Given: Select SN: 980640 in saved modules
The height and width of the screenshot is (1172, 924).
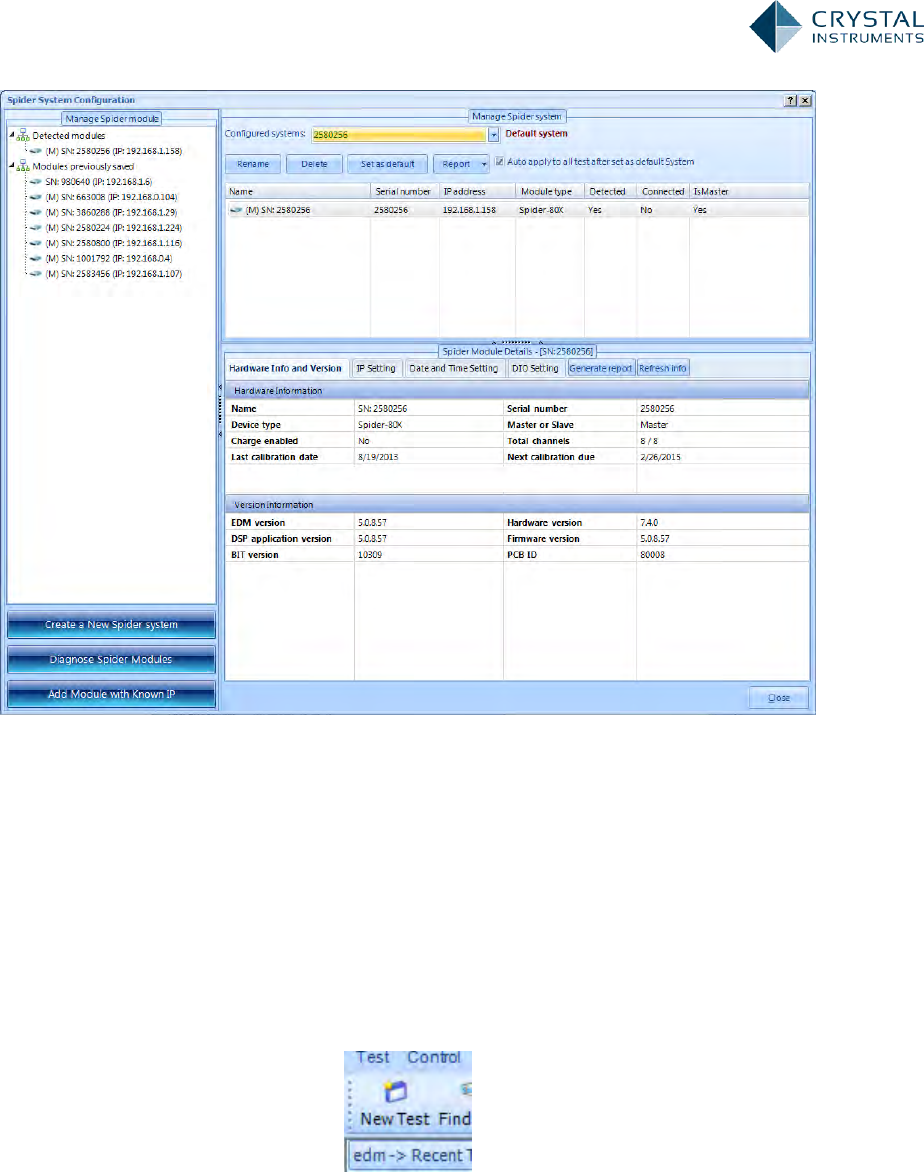Looking at the screenshot, I should [98, 182].
